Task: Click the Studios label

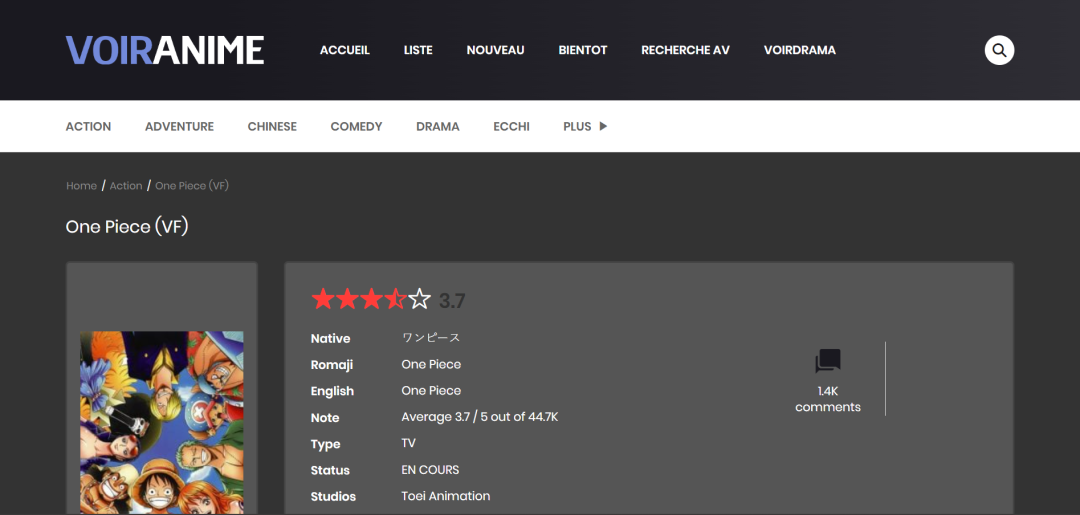Action: pyautogui.click(x=333, y=496)
